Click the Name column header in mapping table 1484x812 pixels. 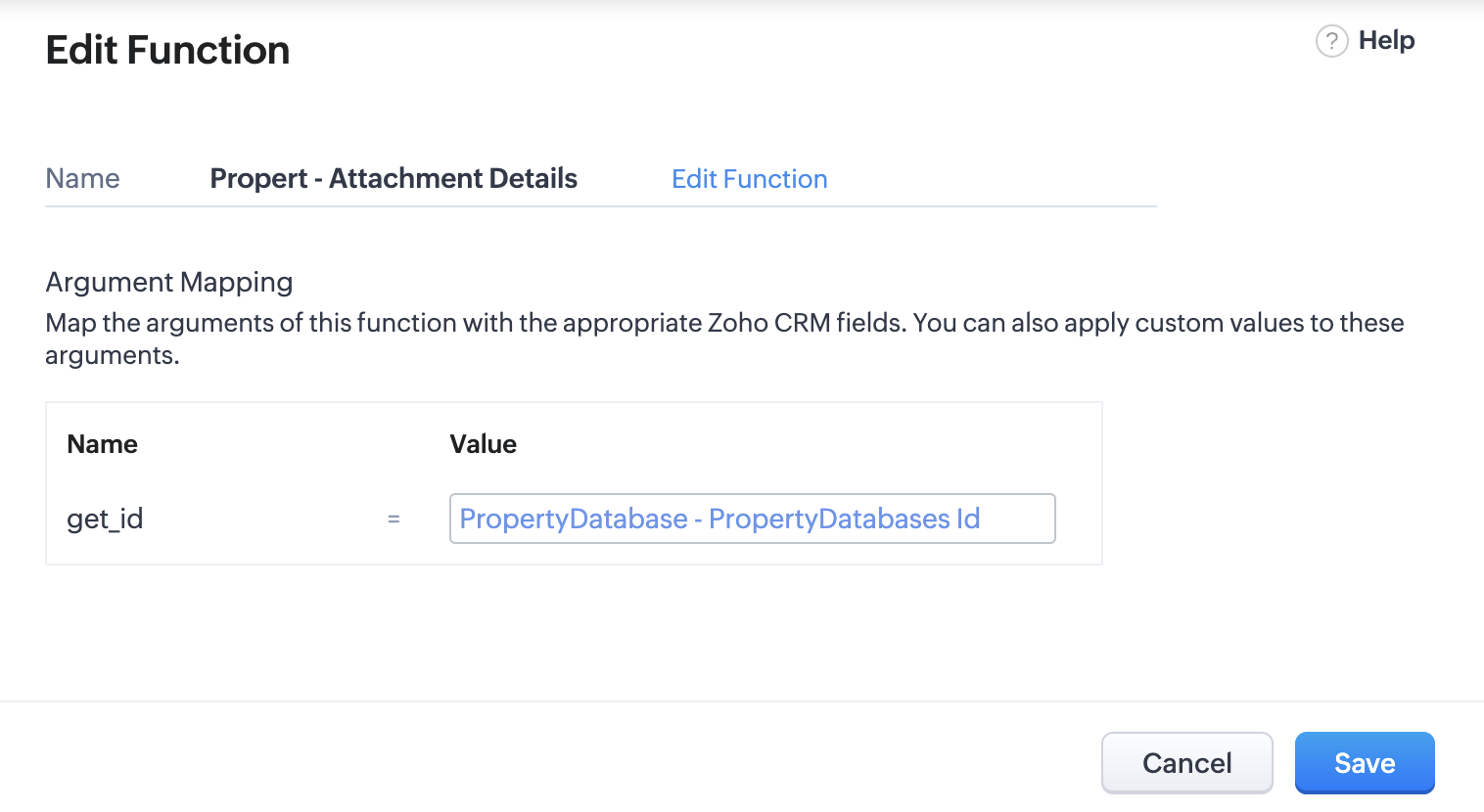click(102, 443)
